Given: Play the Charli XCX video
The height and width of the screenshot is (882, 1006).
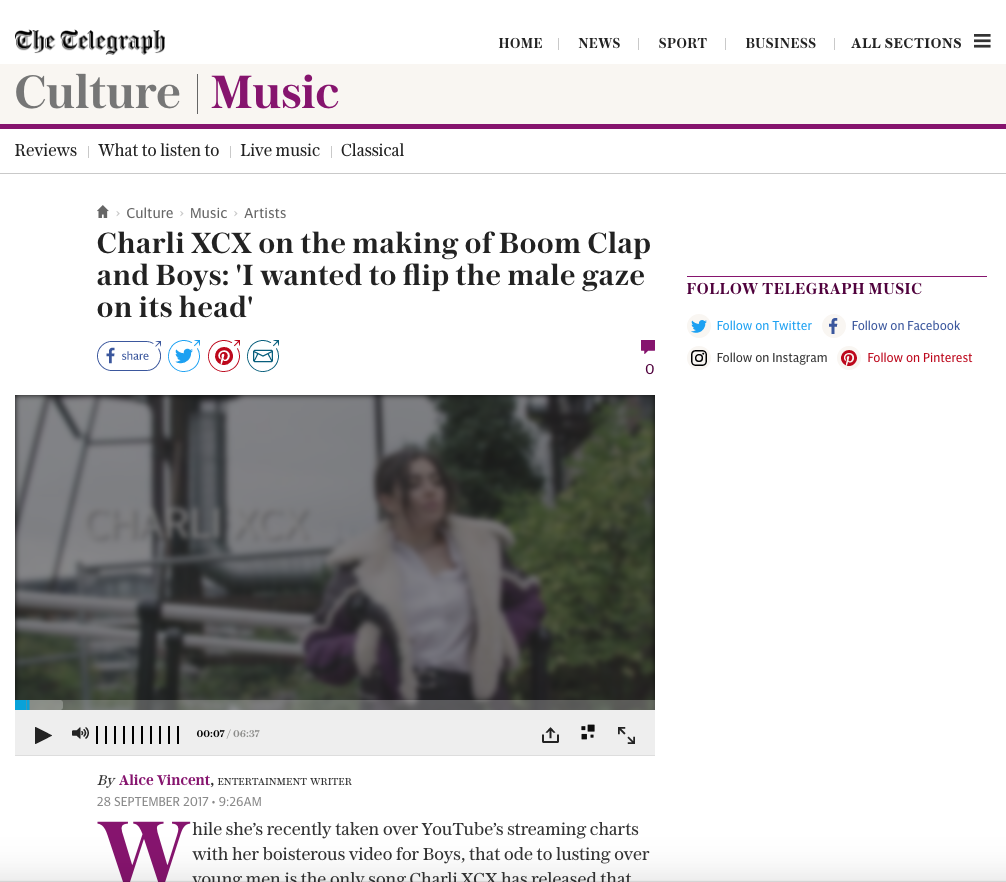Looking at the screenshot, I should click(43, 734).
